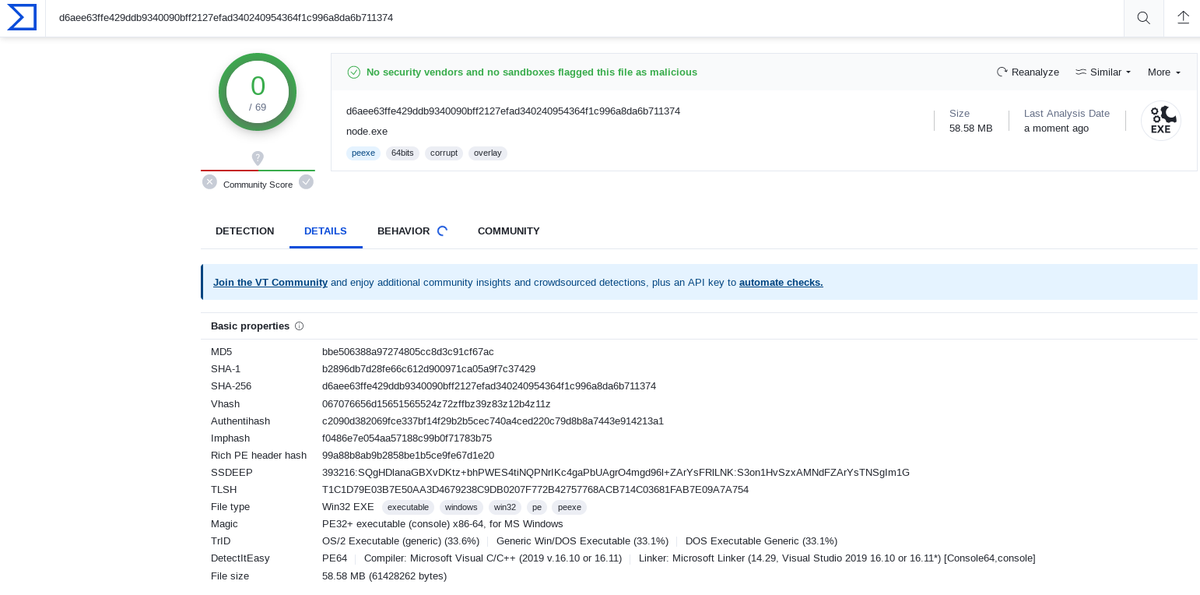Click the Community Score label

(x=258, y=185)
